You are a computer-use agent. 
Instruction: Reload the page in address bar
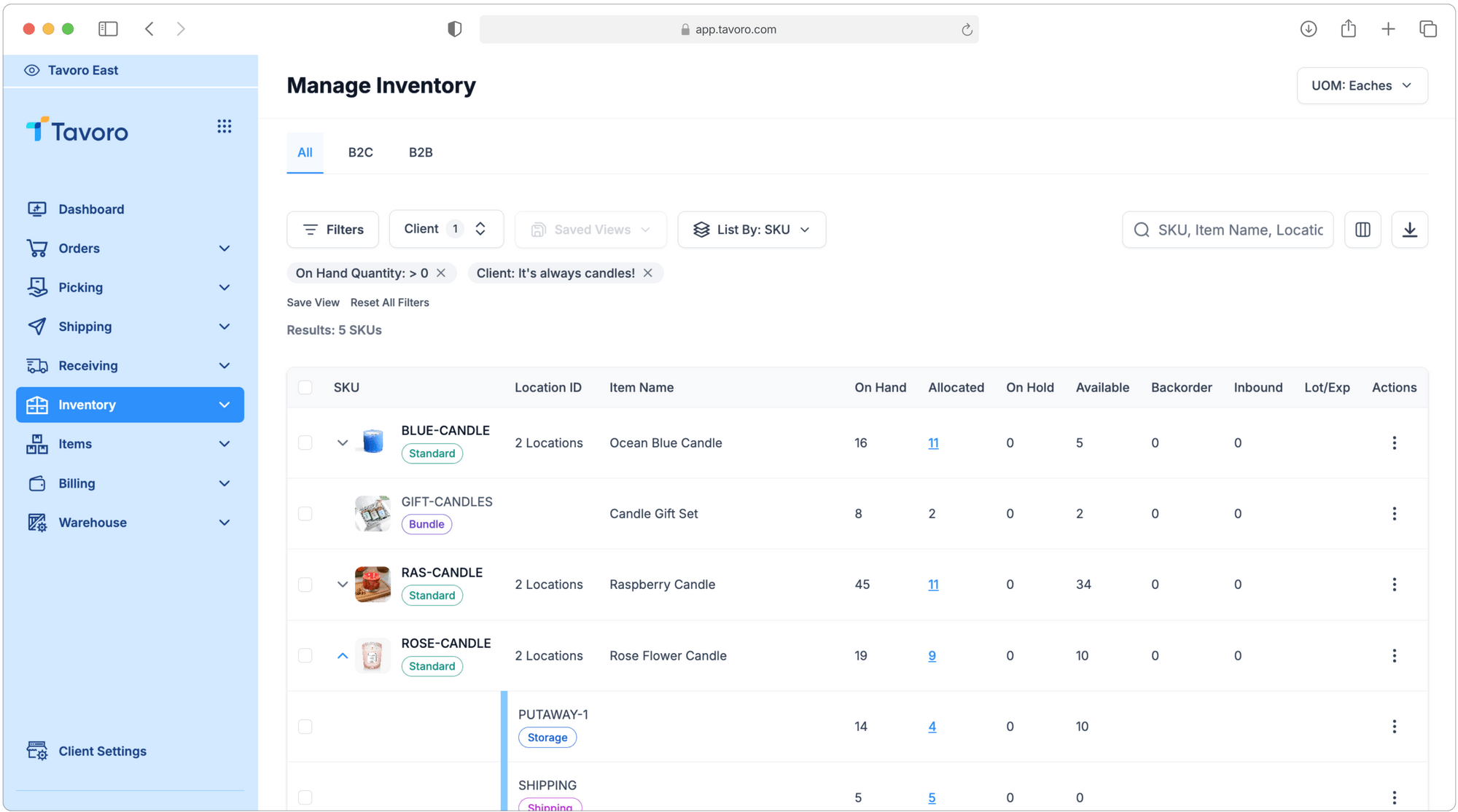click(967, 29)
